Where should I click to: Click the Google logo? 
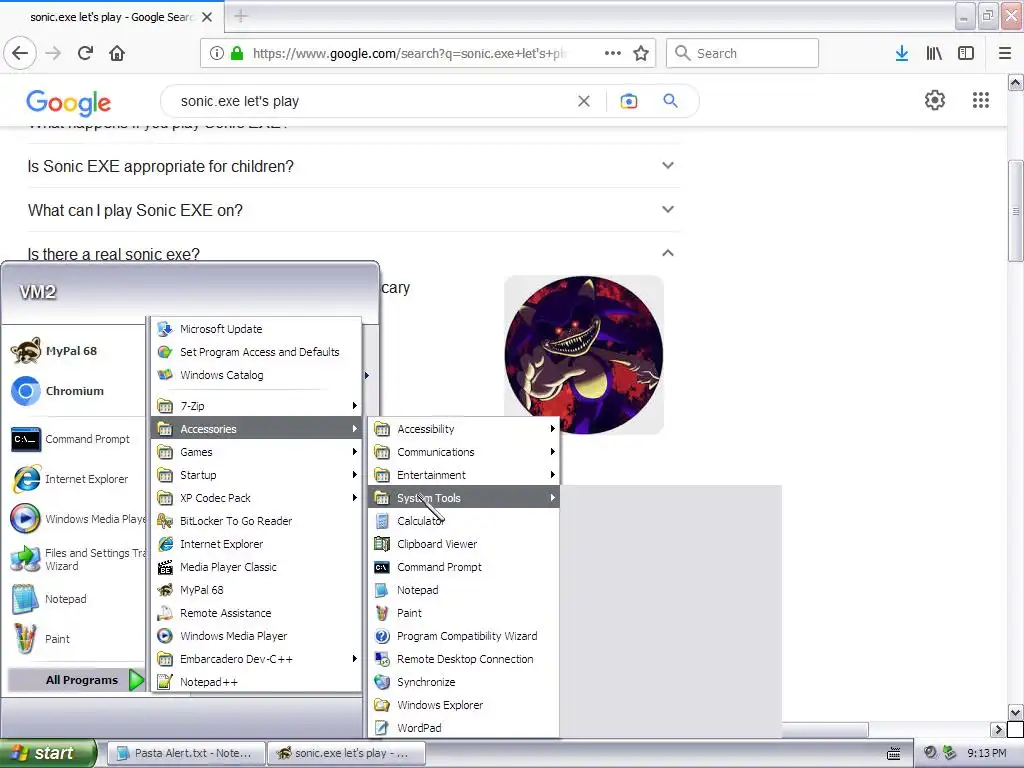(69, 102)
